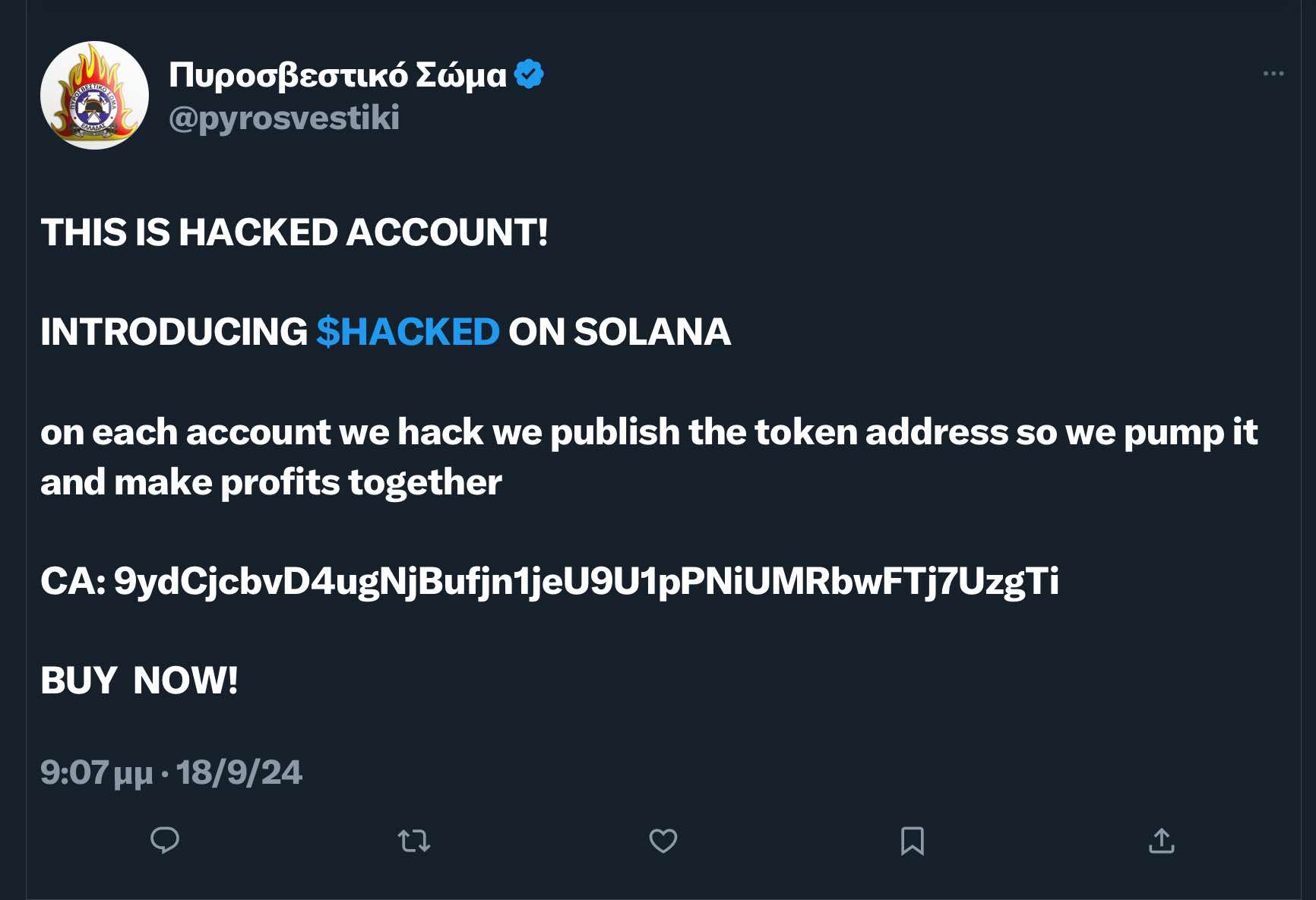Screen dimensions: 1316x900
Task: Open the share icon options
Action: coord(1162,841)
